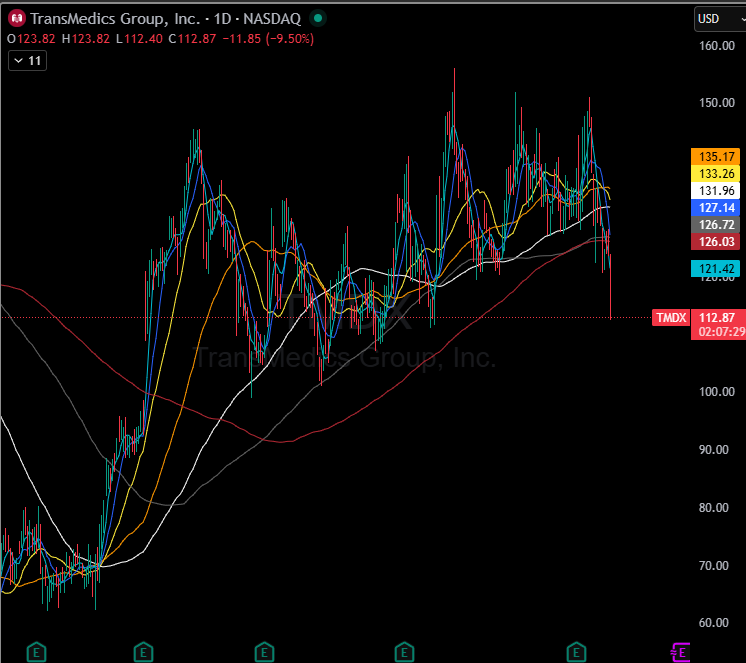This screenshot has width=746, height=663.
Task: Click the gray 126.72 moving average label
Action: (715, 224)
